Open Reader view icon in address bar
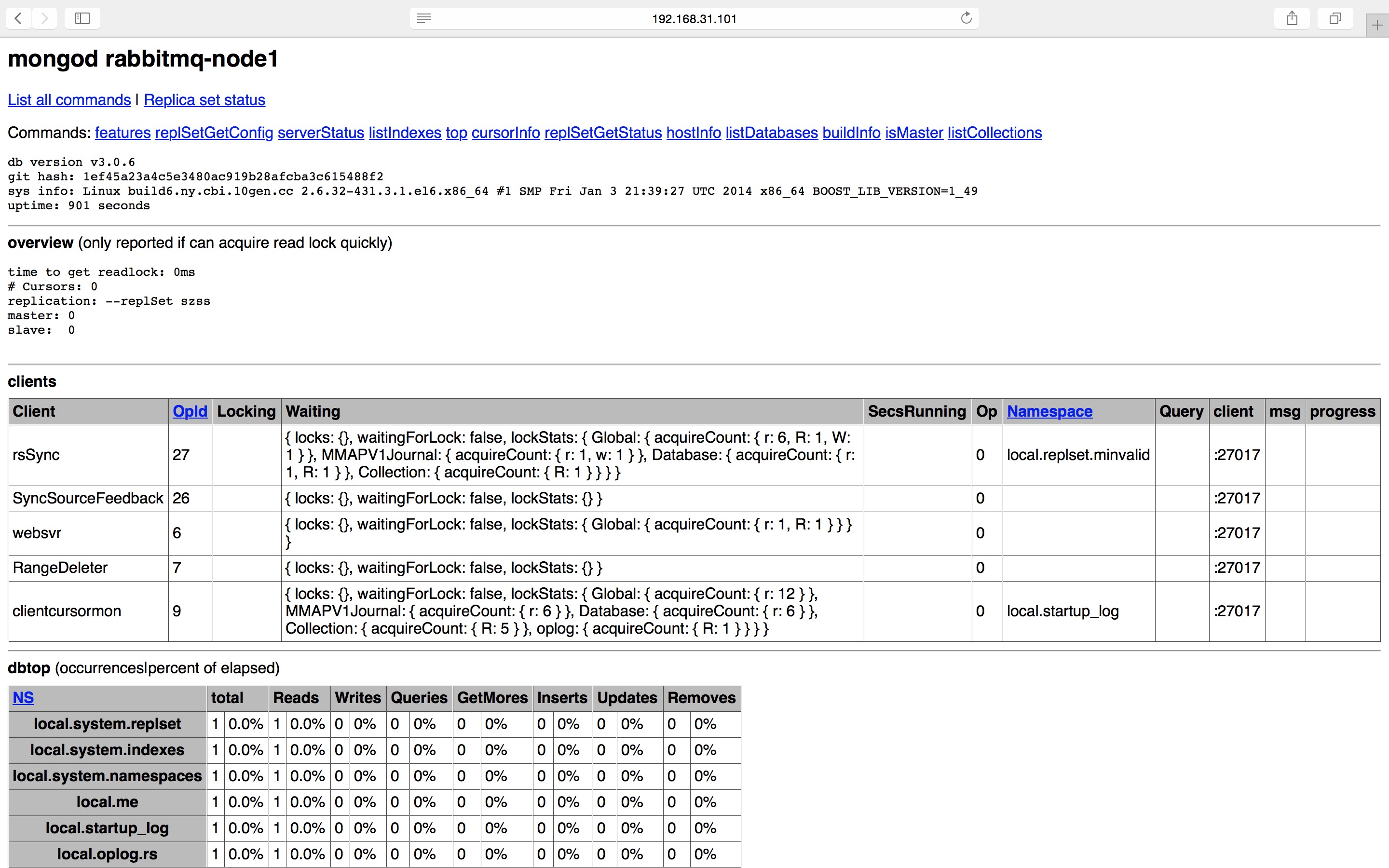The height and width of the screenshot is (868, 1389). (x=424, y=18)
